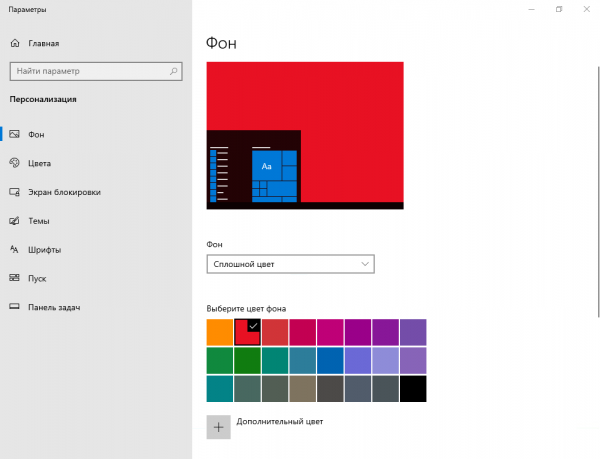The image size is (600, 459).
Task: Click the Темы brush icon
Action: click(15, 221)
